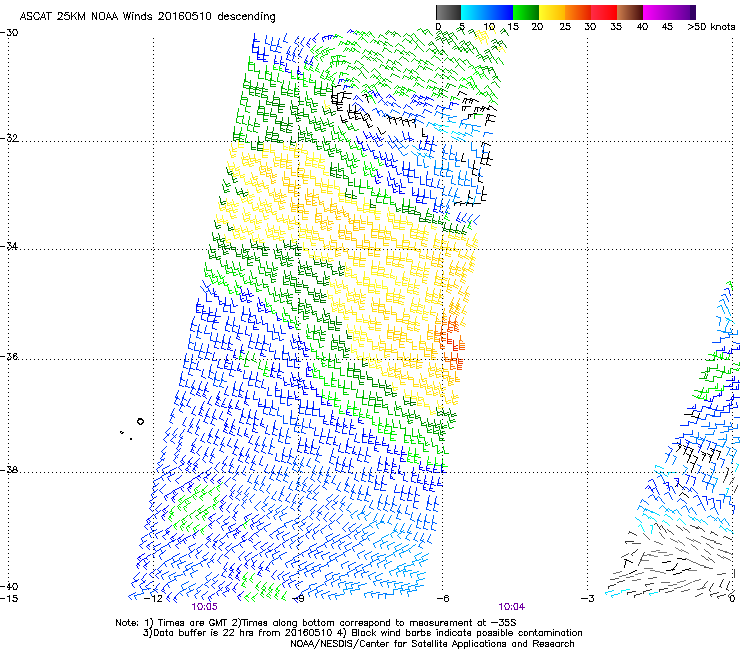Image resolution: width=740 pixels, height=650 pixels.
Task: Click the '45' label under the color bar
Action: [x=667, y=27]
